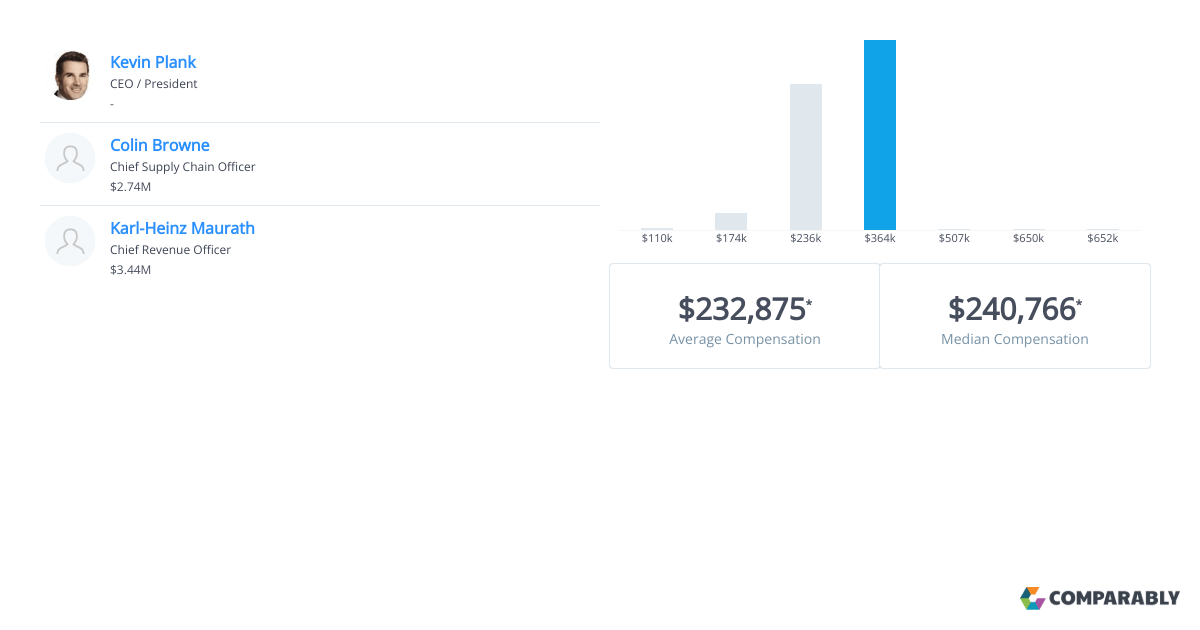Select the gray $236k chart bar
The image size is (1200, 630).
[x=806, y=157]
